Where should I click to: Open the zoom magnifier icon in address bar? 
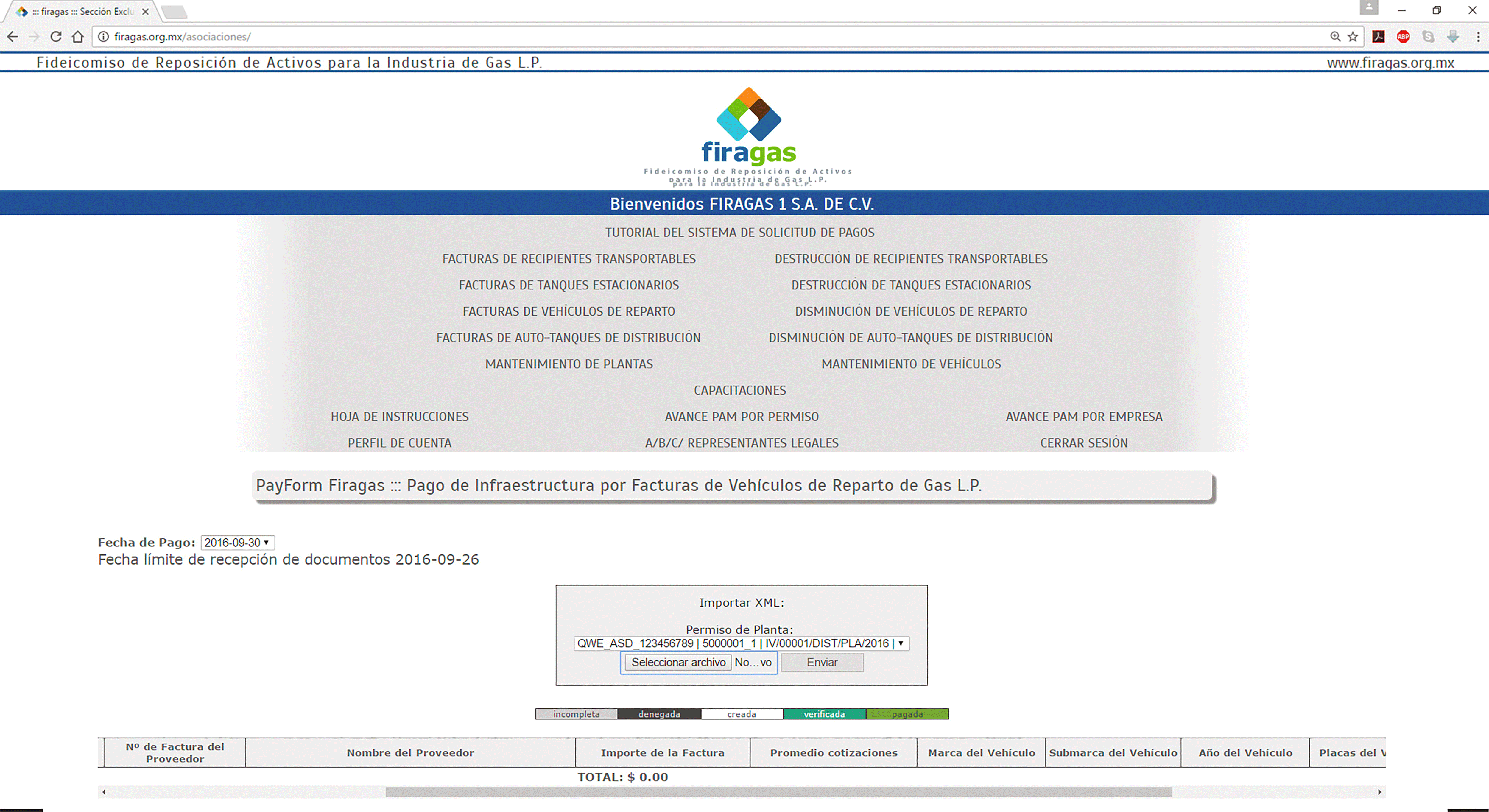(1335, 36)
